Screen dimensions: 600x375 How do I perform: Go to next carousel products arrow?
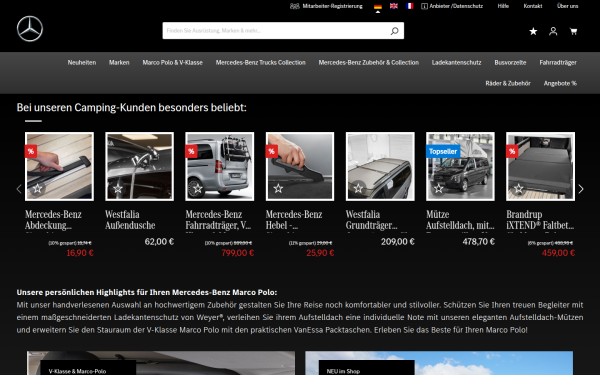(x=581, y=189)
